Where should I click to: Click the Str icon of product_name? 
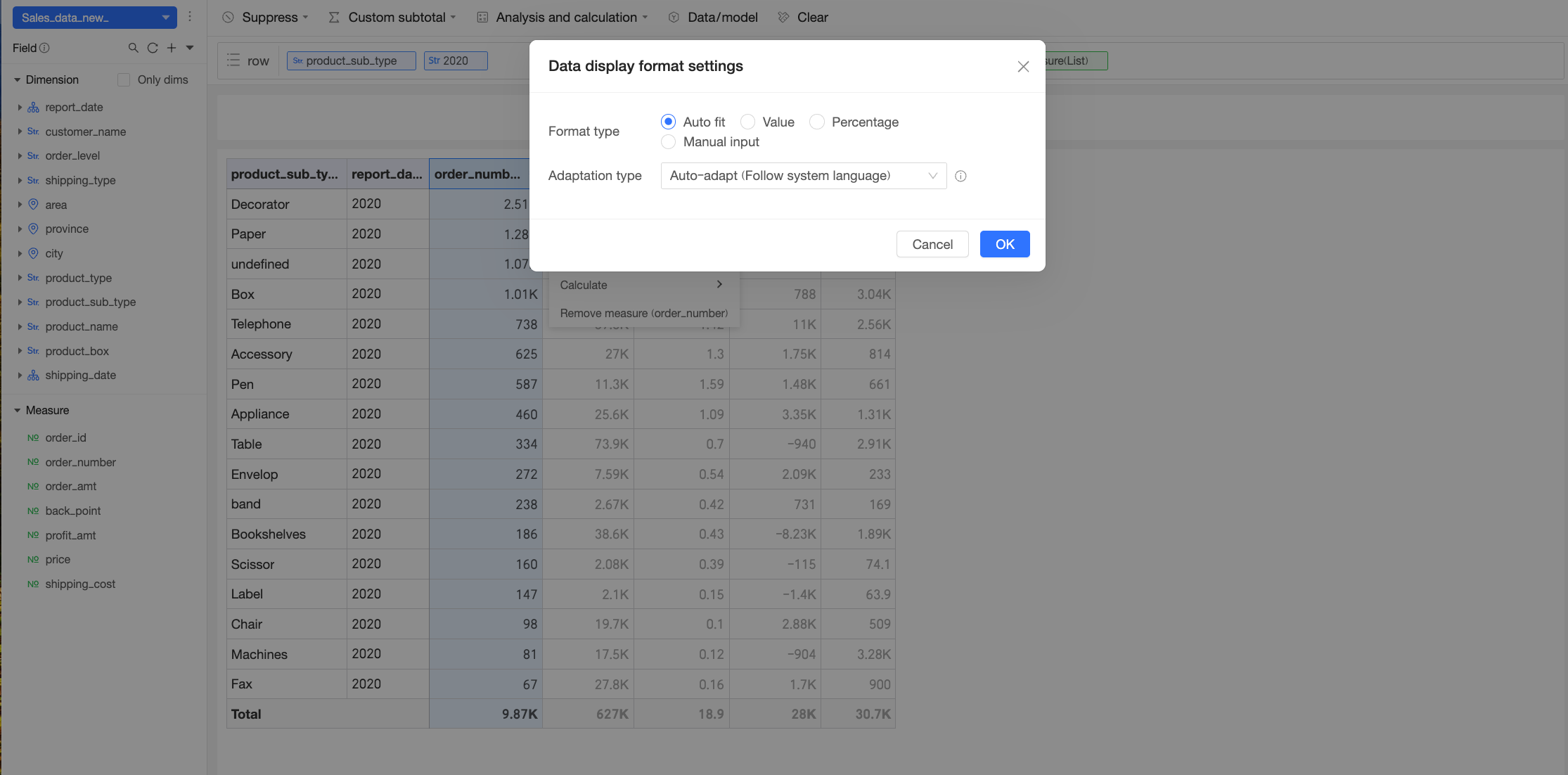(x=33, y=326)
